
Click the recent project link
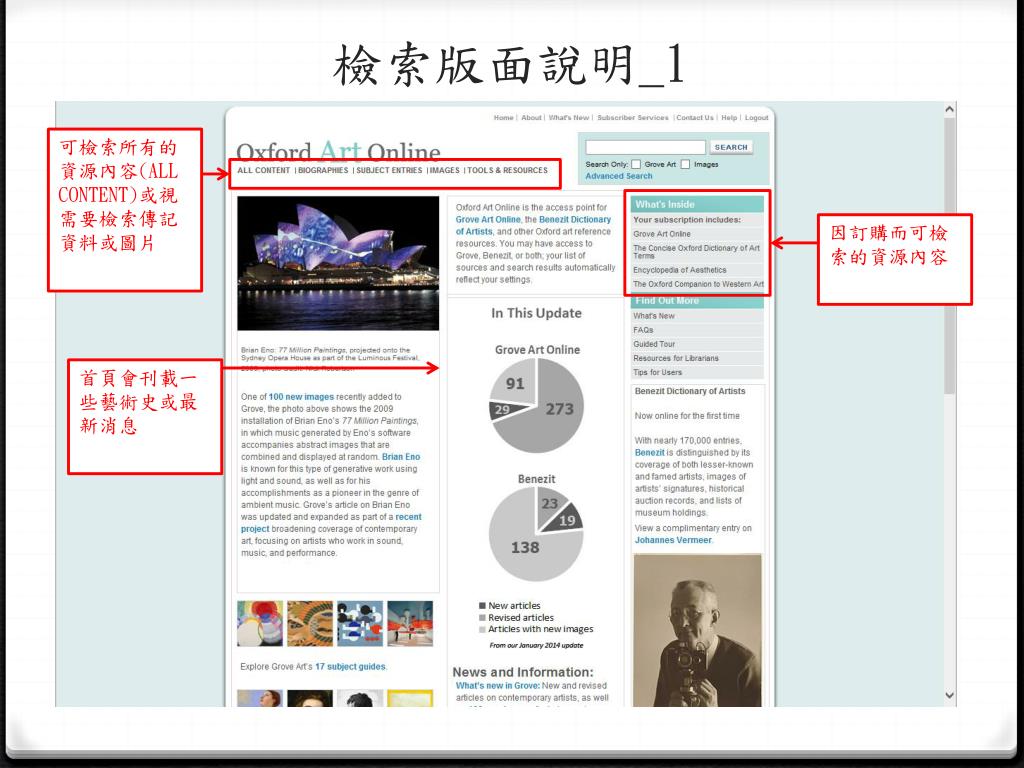[x=331, y=522]
